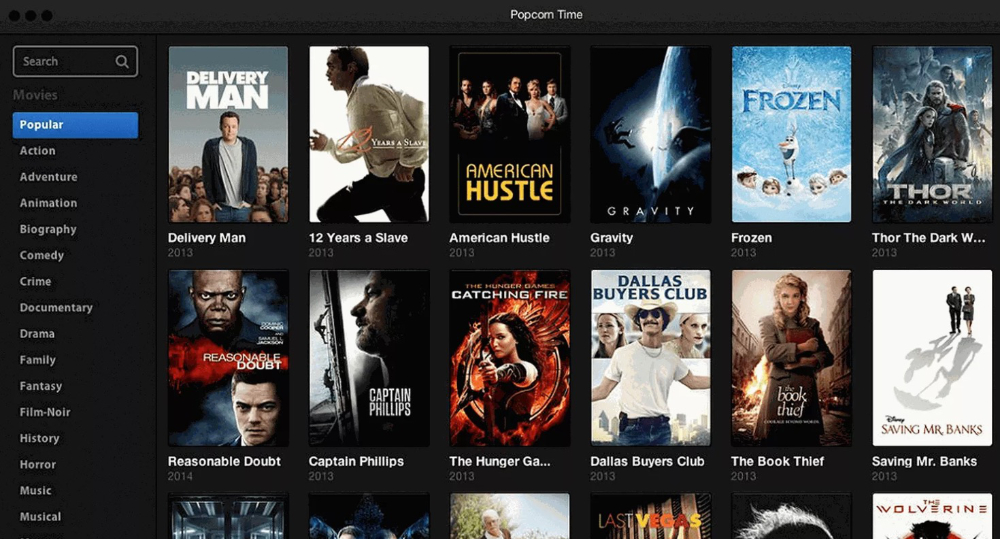Open the History genre
The width and height of the screenshot is (1000, 539).
pyautogui.click(x=40, y=439)
